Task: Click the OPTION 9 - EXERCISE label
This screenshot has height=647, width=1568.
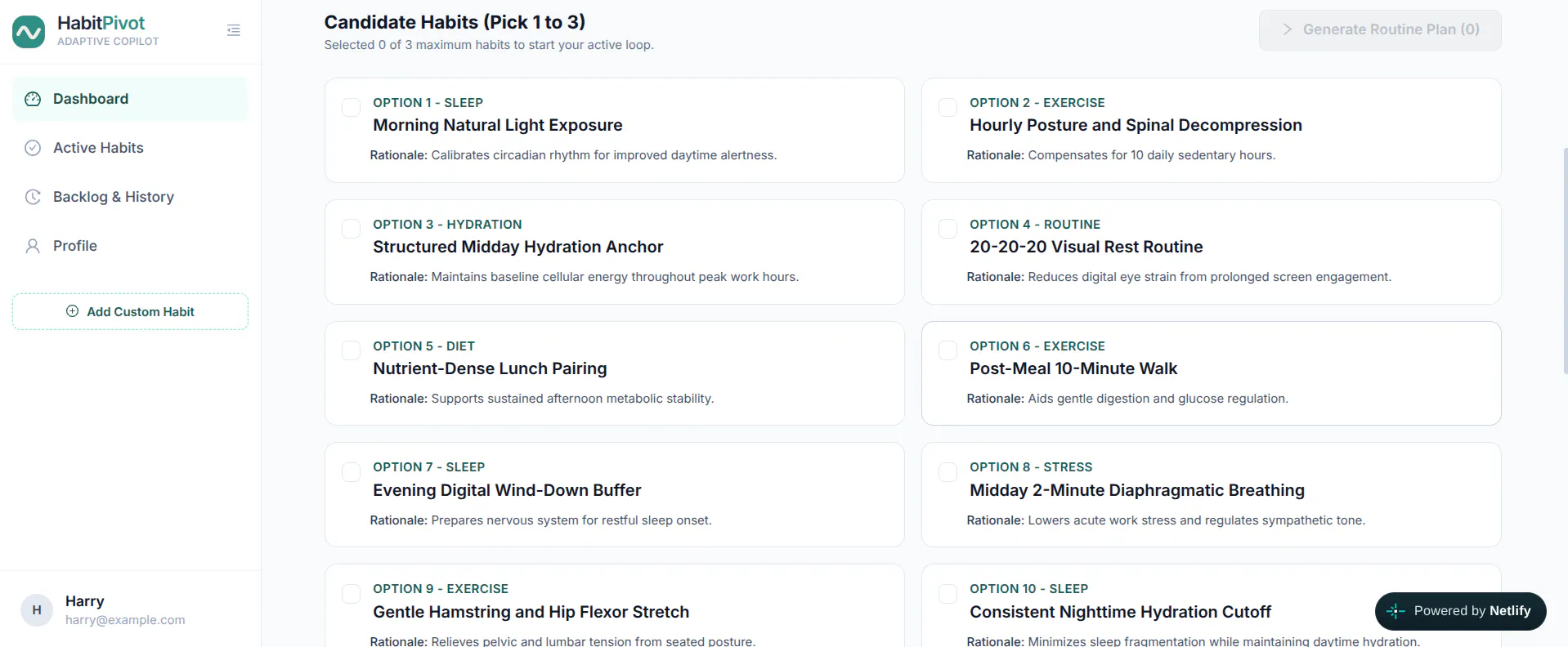Action: (441, 589)
